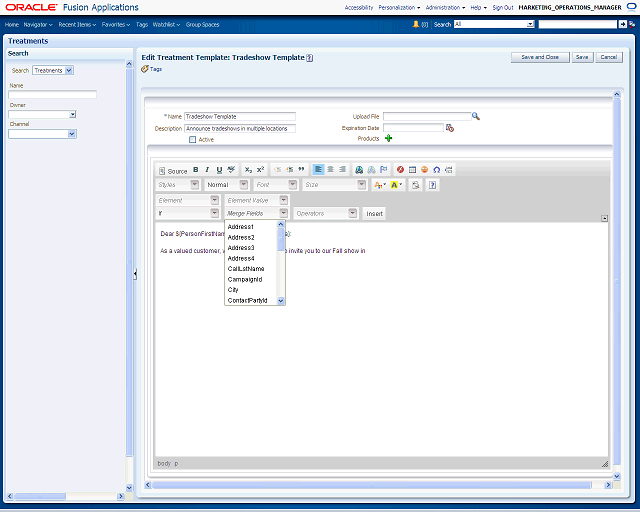The image size is (640, 512).
Task: Align text right
Action: (342, 169)
